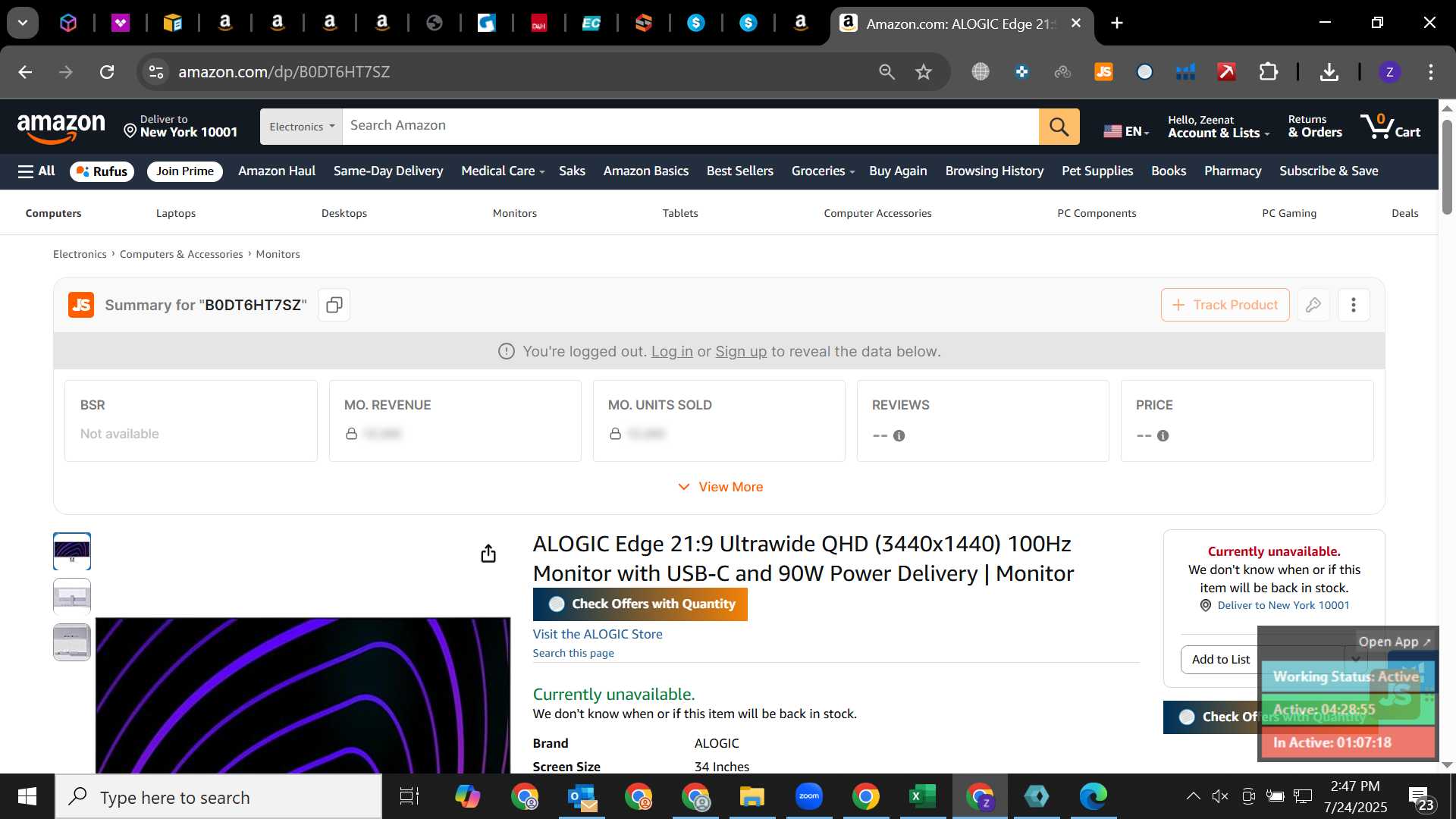Expand the Groceries menu
Image resolution: width=1456 pixels, height=819 pixels.
tap(823, 171)
